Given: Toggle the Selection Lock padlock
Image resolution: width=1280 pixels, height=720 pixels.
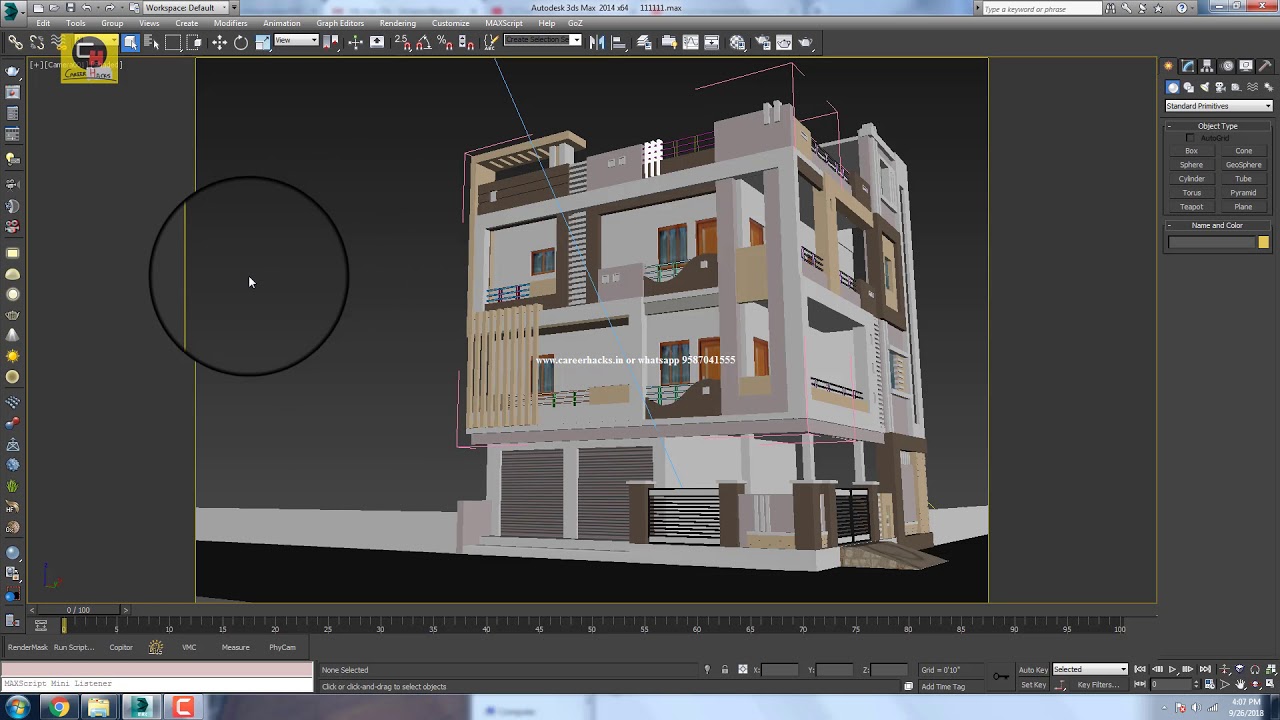Looking at the screenshot, I should click(x=725, y=669).
